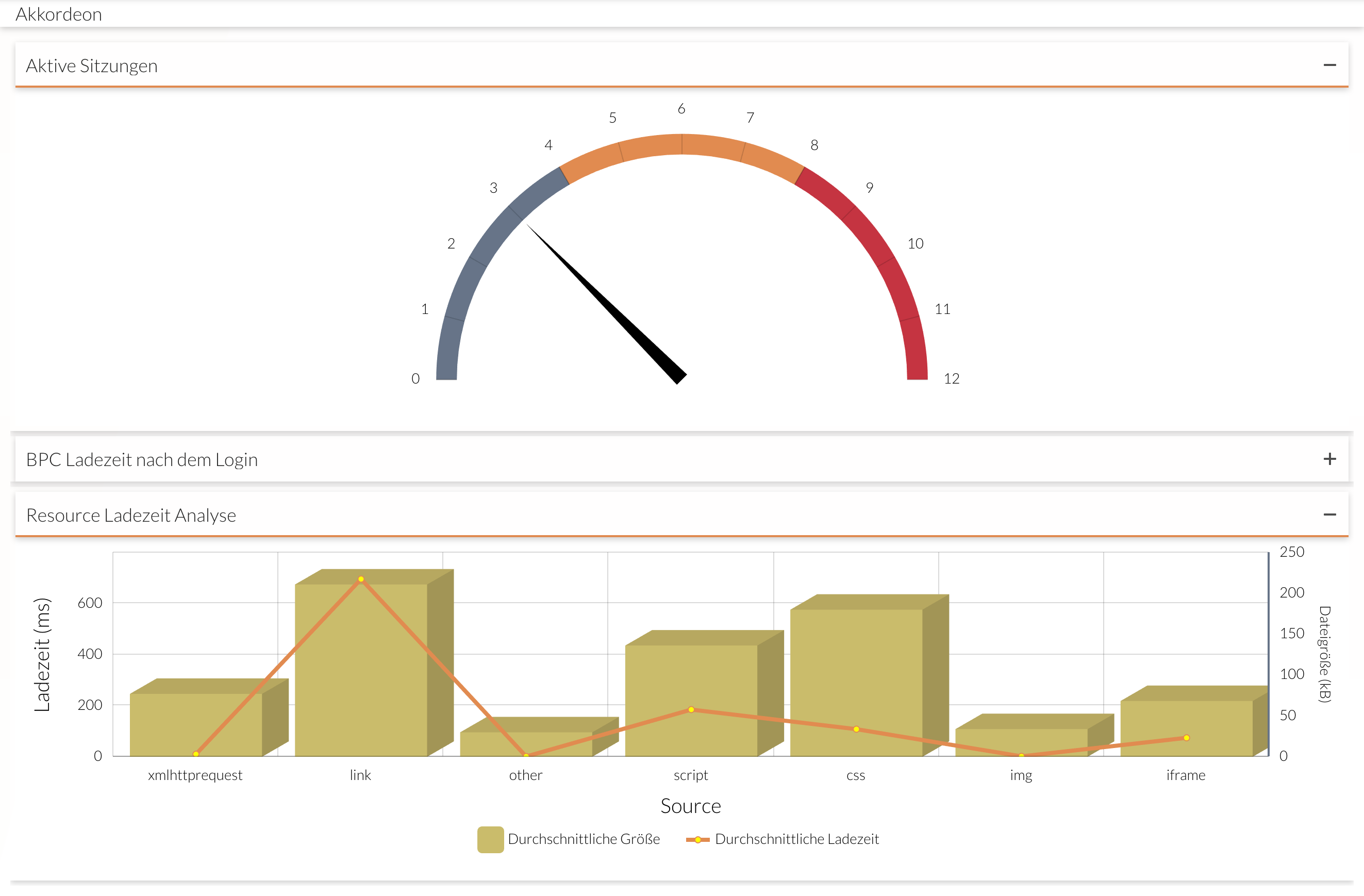This screenshot has width=1364, height=896.
Task: Collapse Resource Ladezeit Analyse via minus icon
Action: (x=1329, y=515)
